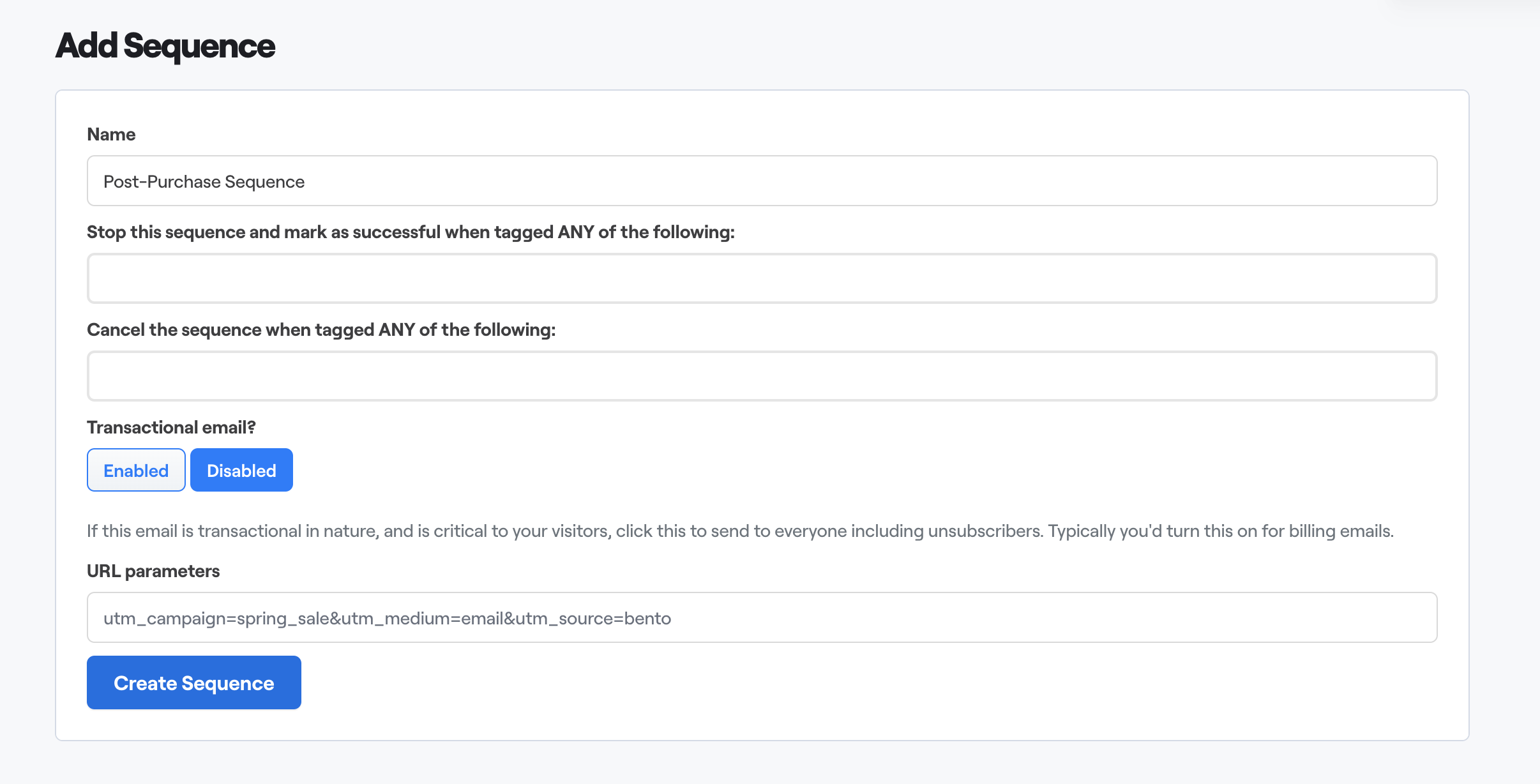Image resolution: width=1540 pixels, height=784 pixels.
Task: Select Disabled for transactional email
Action: [x=241, y=471]
